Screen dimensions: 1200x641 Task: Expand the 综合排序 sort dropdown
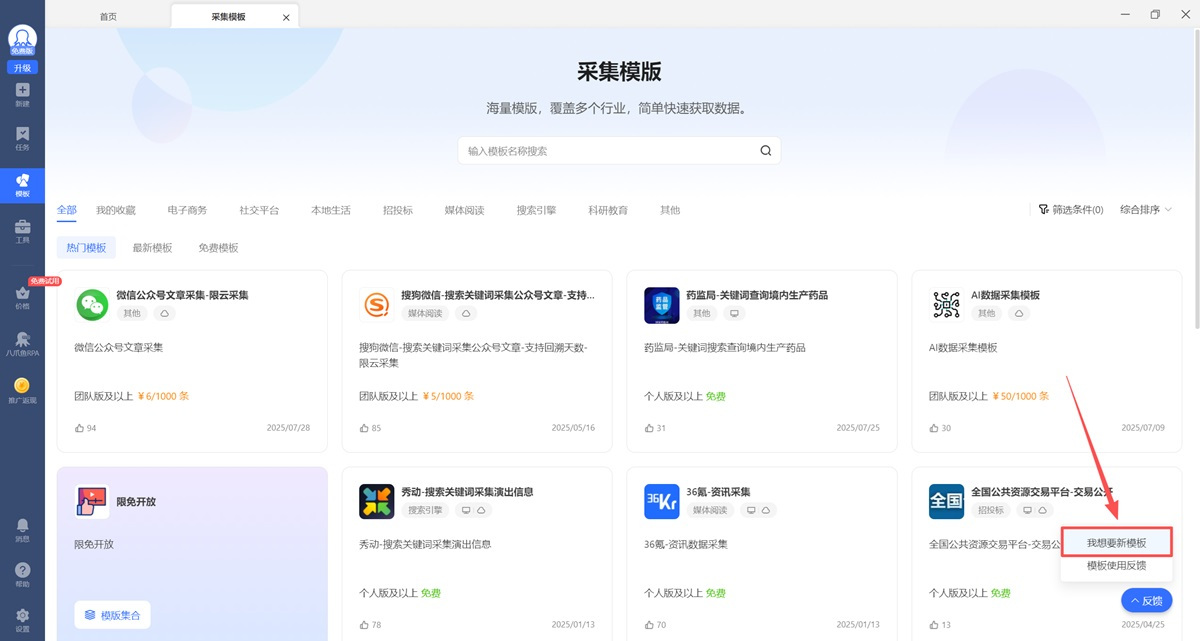point(1146,210)
